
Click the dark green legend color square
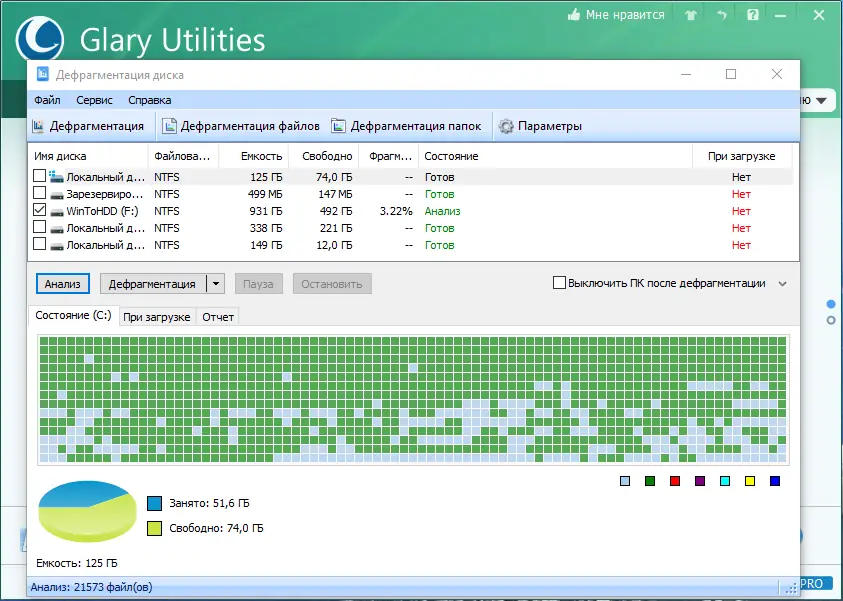(x=650, y=481)
